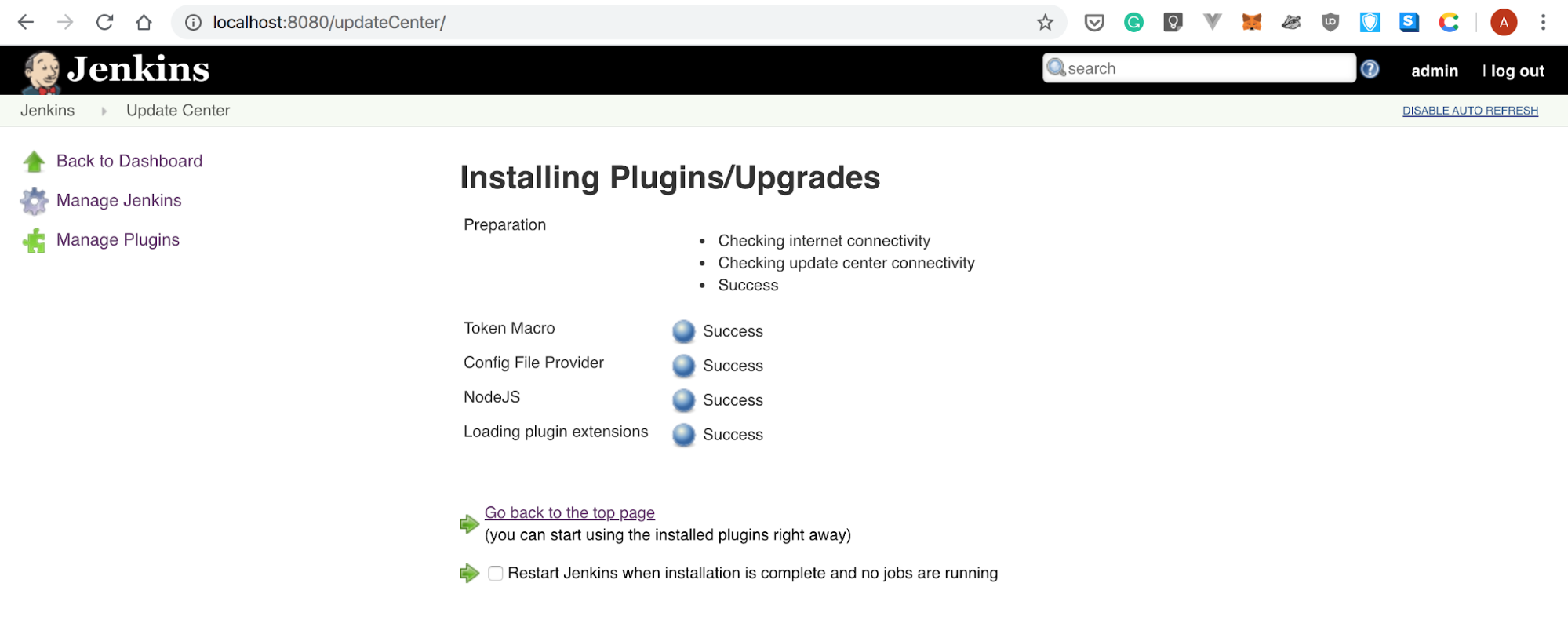The height and width of the screenshot is (627, 1568).
Task: Click Loading plugin extensions text
Action: [x=556, y=432]
